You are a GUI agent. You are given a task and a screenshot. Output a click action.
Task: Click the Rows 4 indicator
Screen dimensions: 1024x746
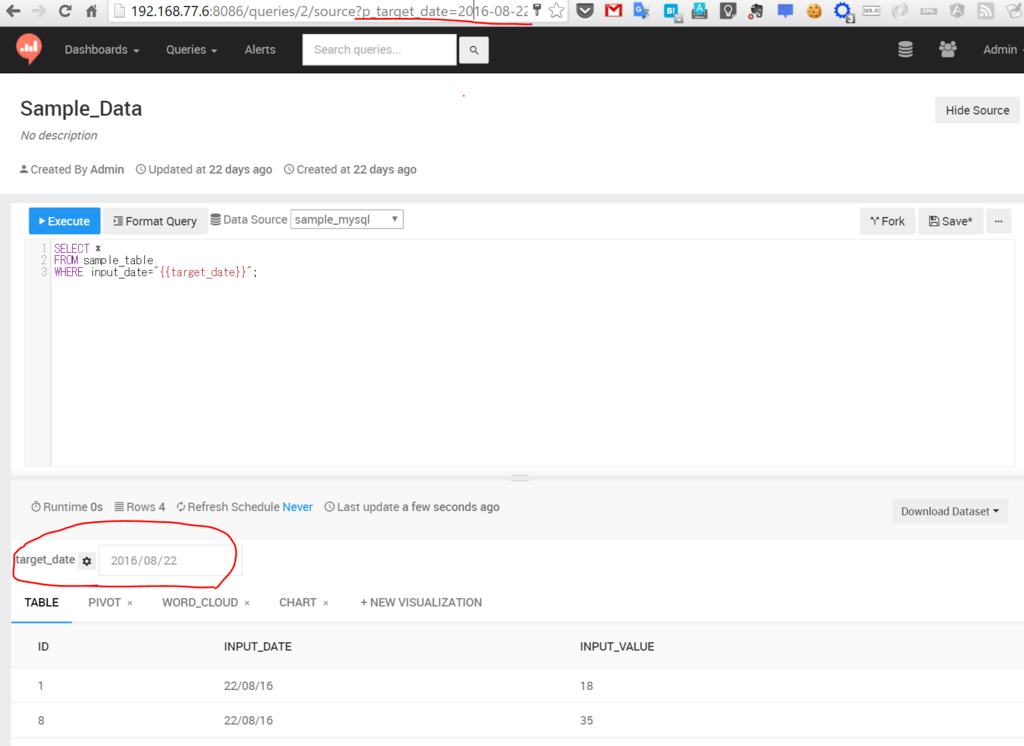click(x=140, y=507)
